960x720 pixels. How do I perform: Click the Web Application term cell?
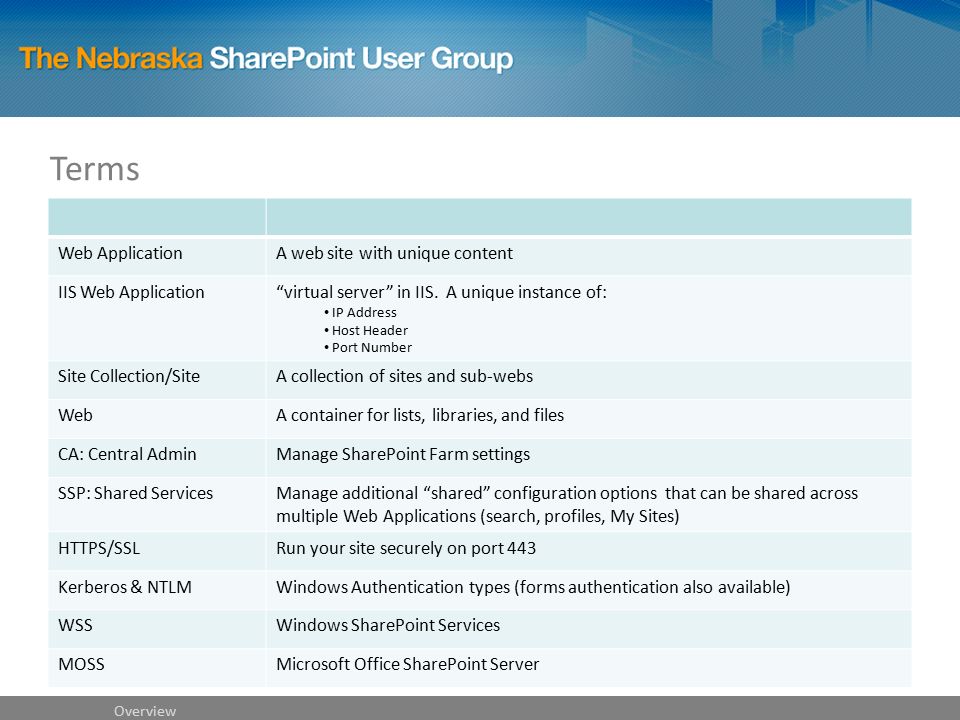coord(157,256)
